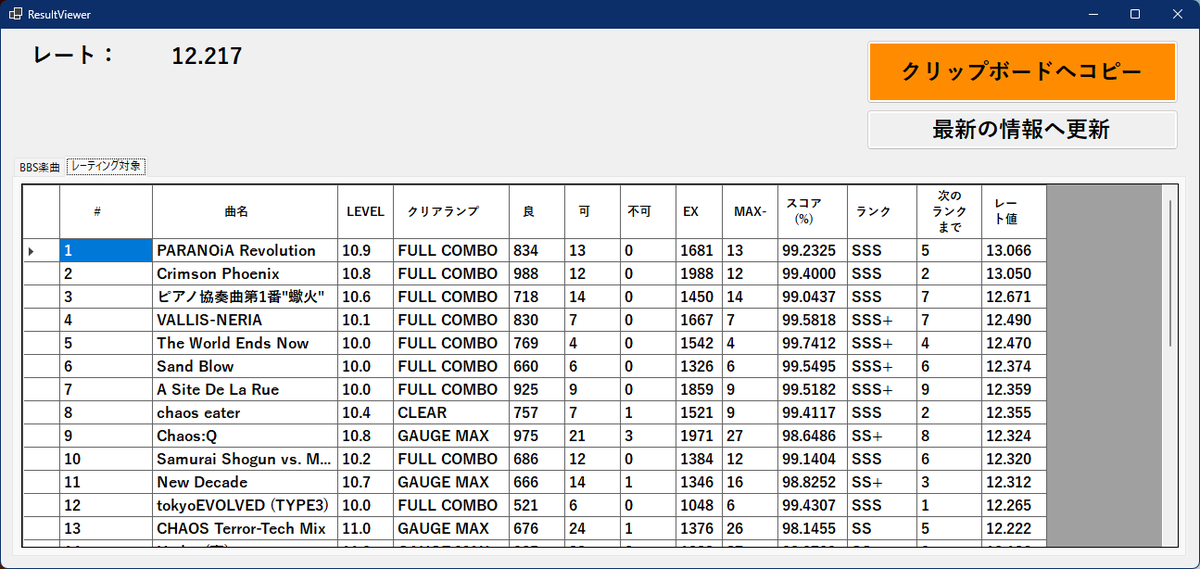Screen dimensions: 1200x569
Task: Select A Site De La Rue cell
Action: [x=245, y=389]
